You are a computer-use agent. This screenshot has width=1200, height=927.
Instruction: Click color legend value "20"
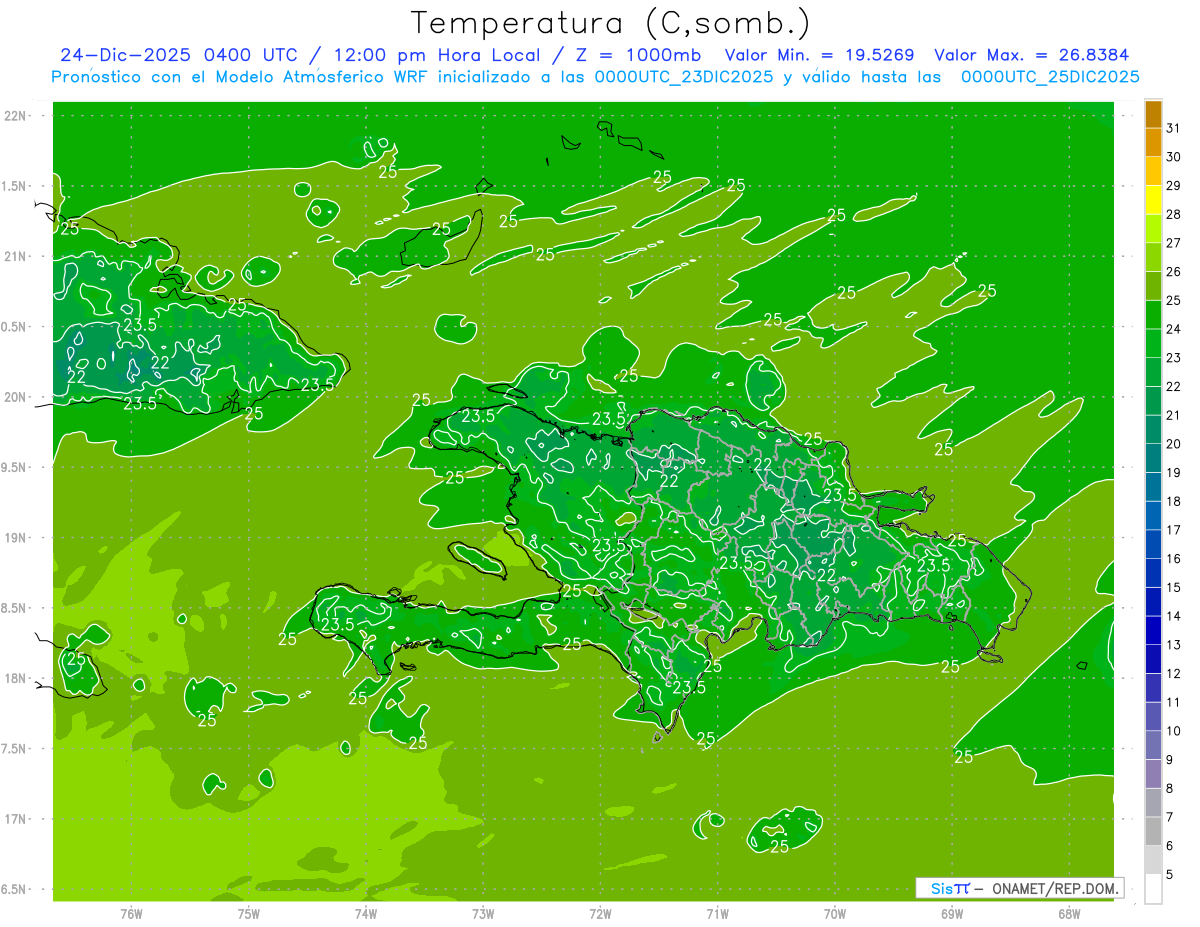tap(1173, 444)
